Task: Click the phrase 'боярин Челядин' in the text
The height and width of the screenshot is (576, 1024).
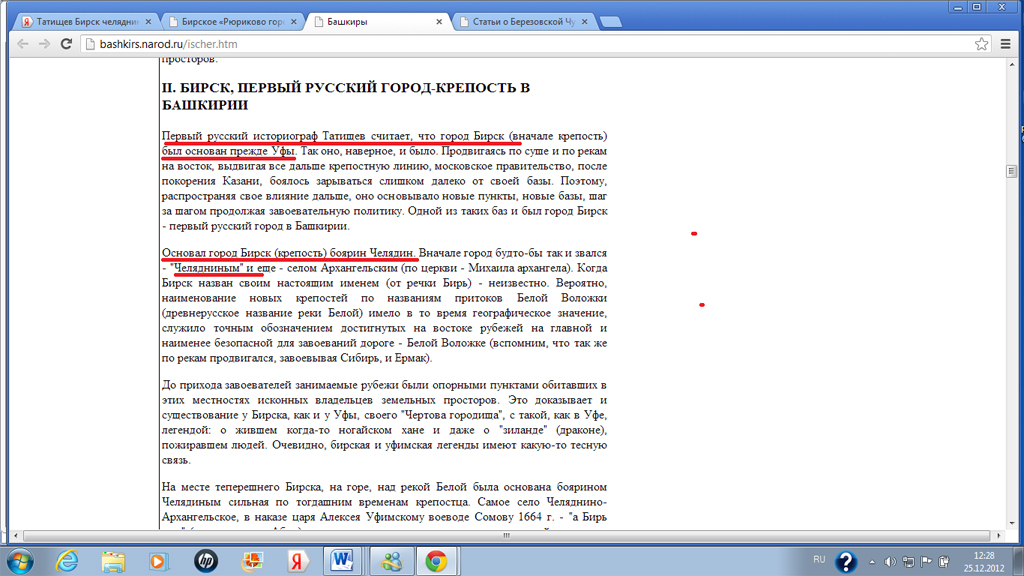Action: point(372,253)
